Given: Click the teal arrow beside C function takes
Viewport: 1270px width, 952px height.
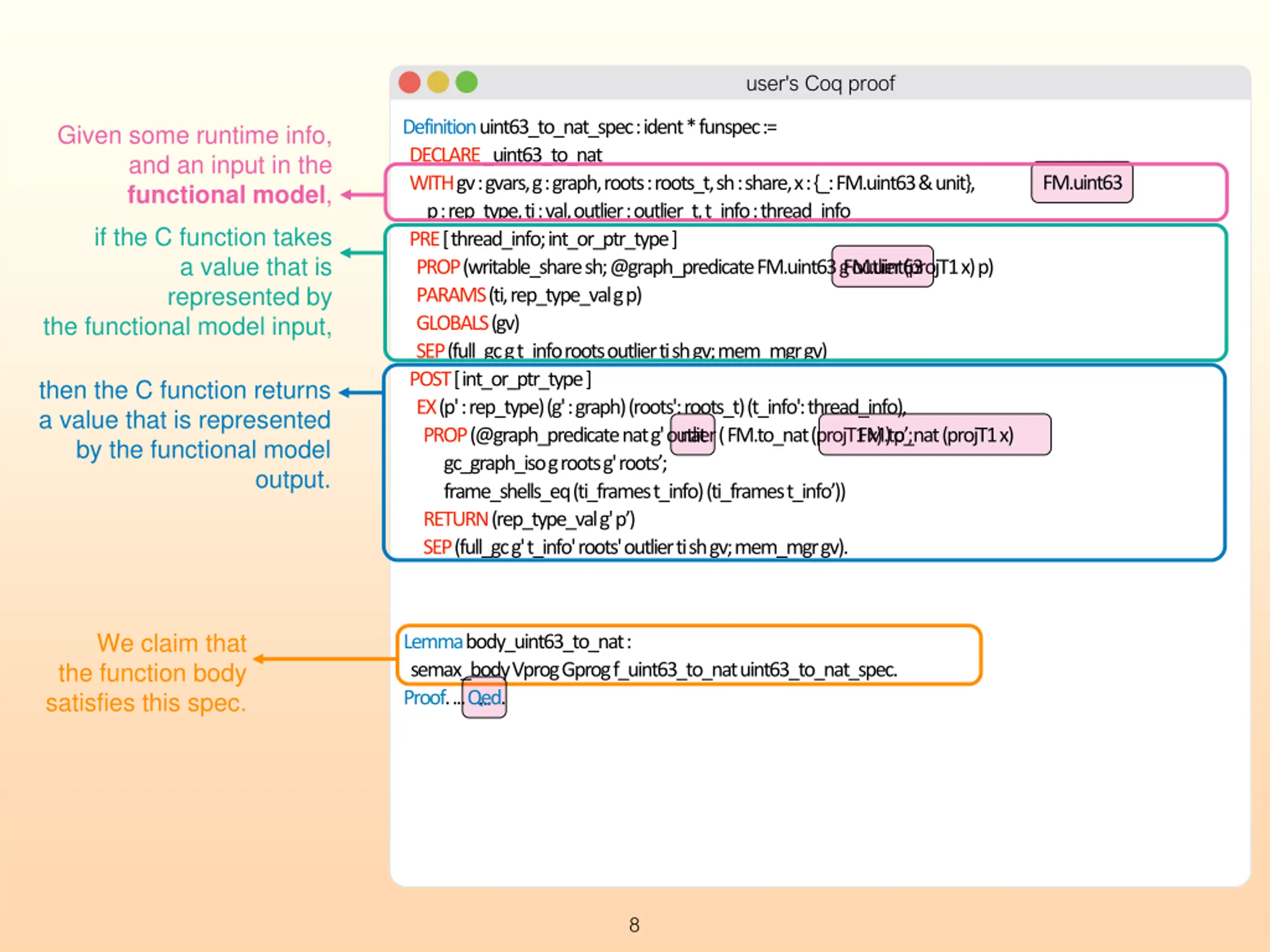Looking at the screenshot, I should [362, 252].
